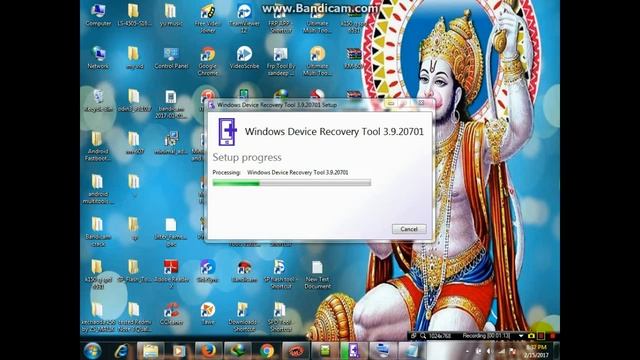The width and height of the screenshot is (640, 360).
Task: Select the Adobe Reader desktop shortcut
Action: pos(171,274)
